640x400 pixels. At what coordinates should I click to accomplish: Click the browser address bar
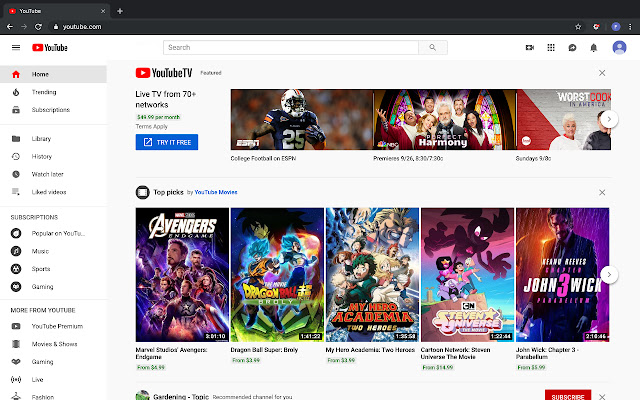click(x=310, y=27)
